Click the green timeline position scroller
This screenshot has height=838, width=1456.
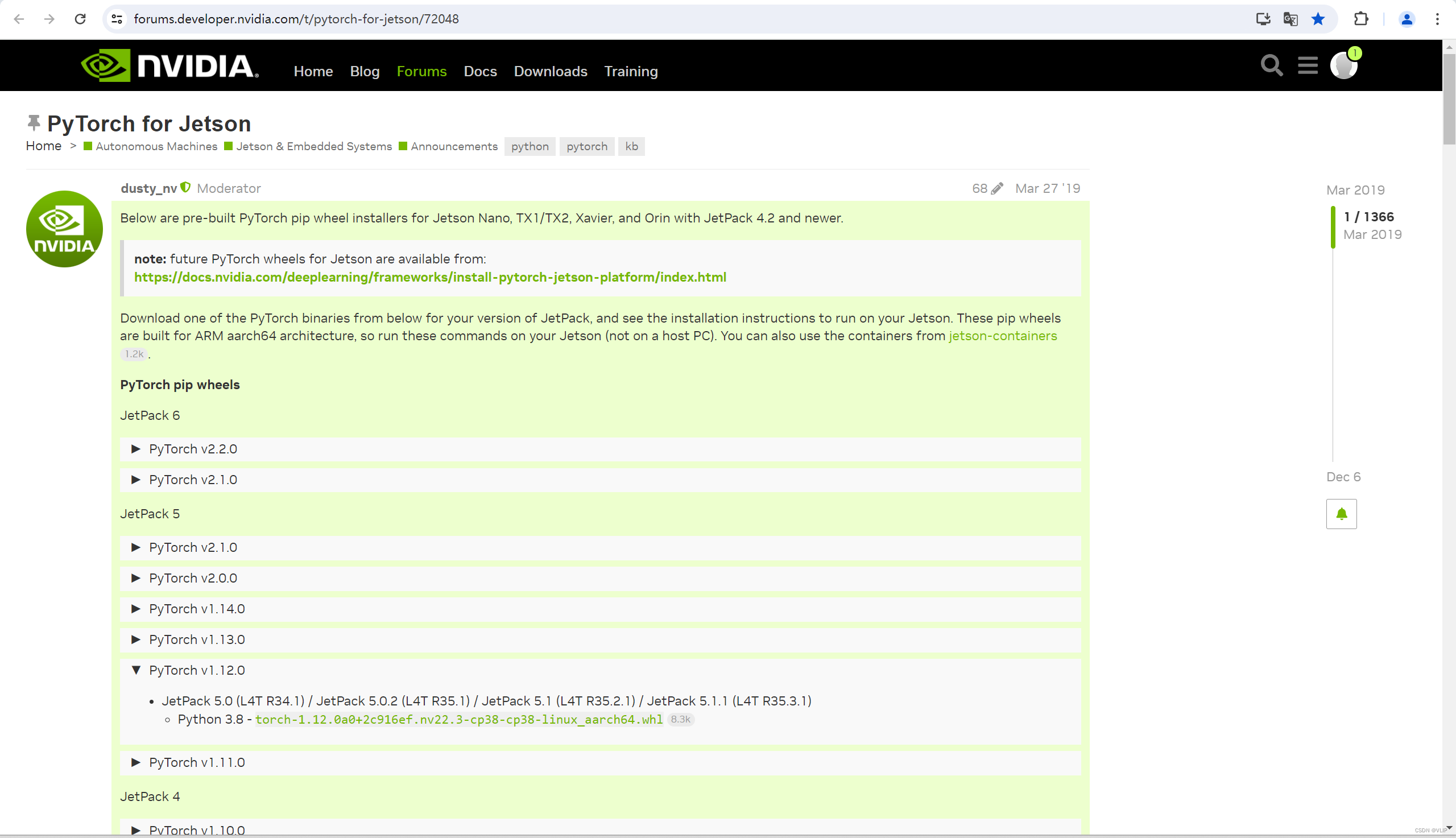coord(1333,226)
